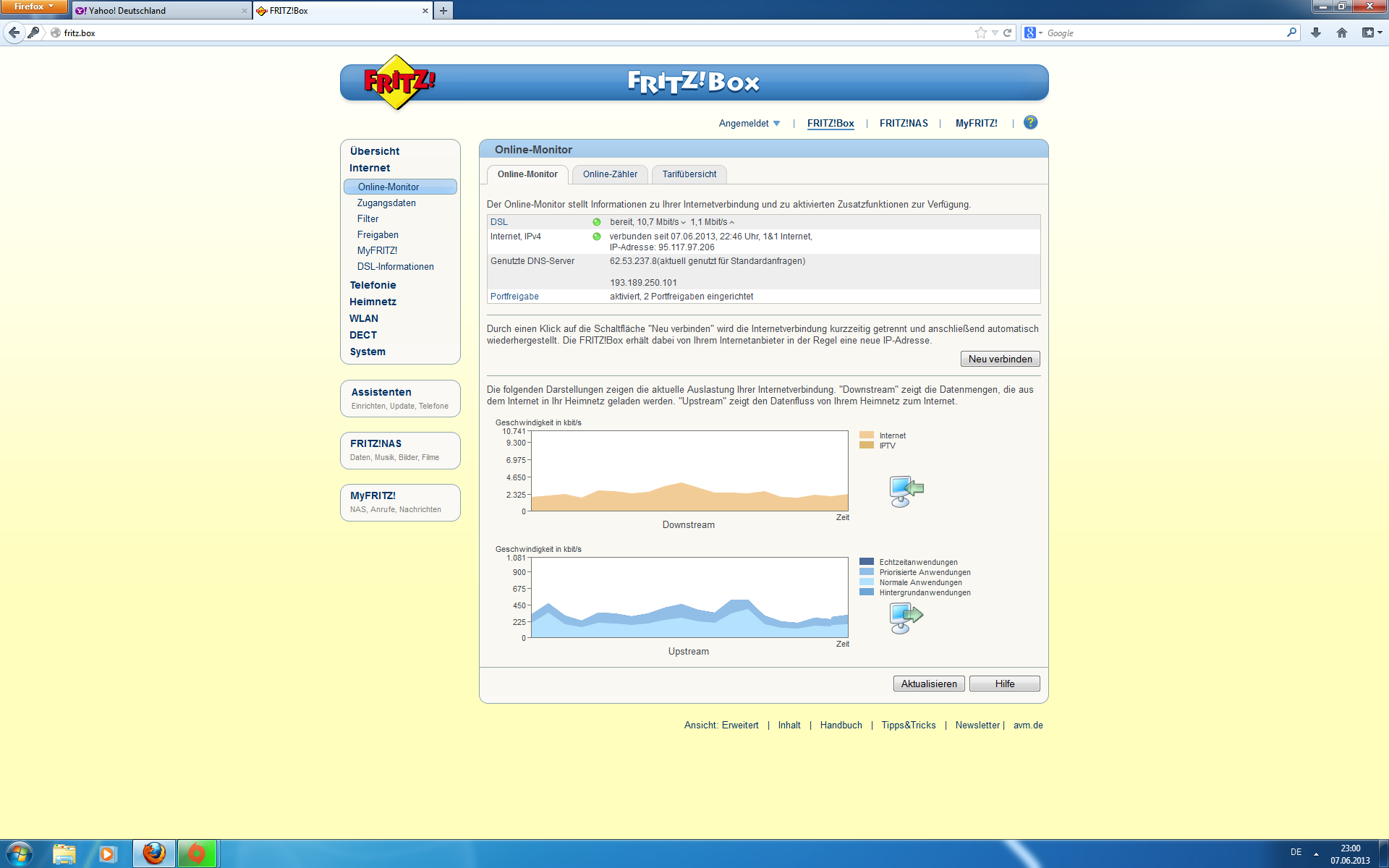This screenshot has height=868, width=1389.
Task: Switch to the Tarifübersicht tab
Action: (689, 174)
